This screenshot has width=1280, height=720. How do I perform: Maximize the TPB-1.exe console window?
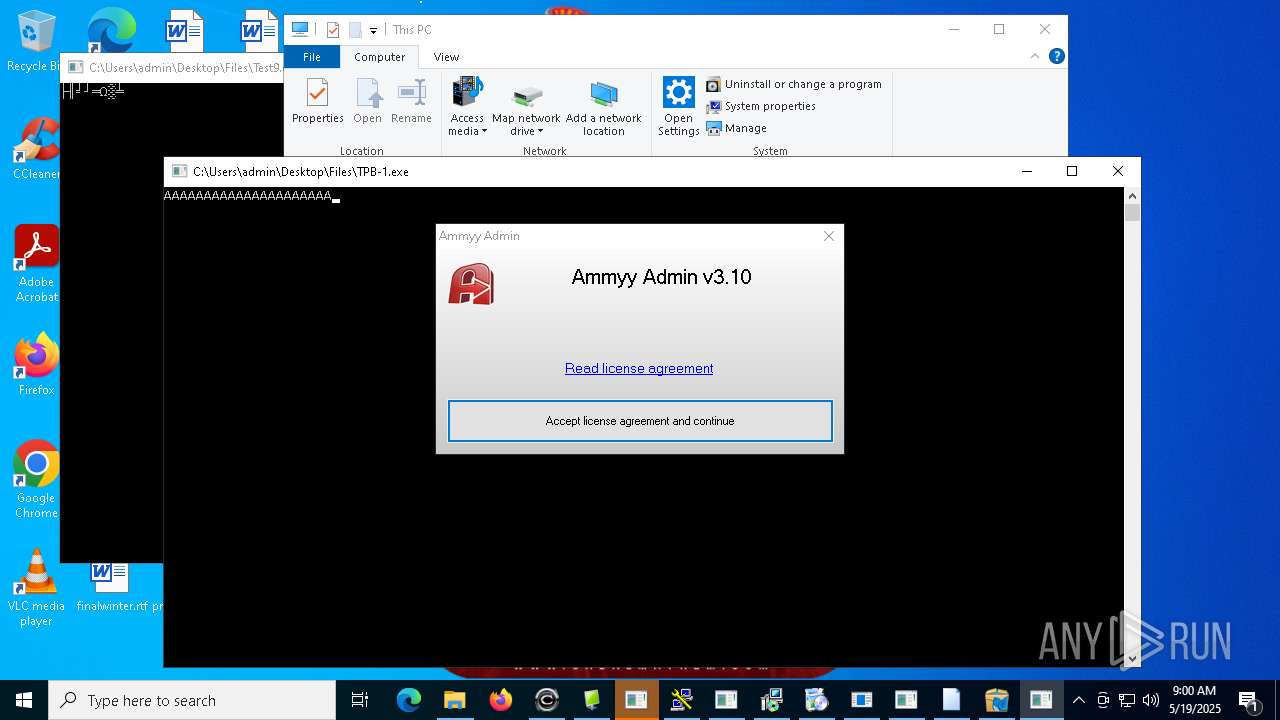pos(1072,171)
